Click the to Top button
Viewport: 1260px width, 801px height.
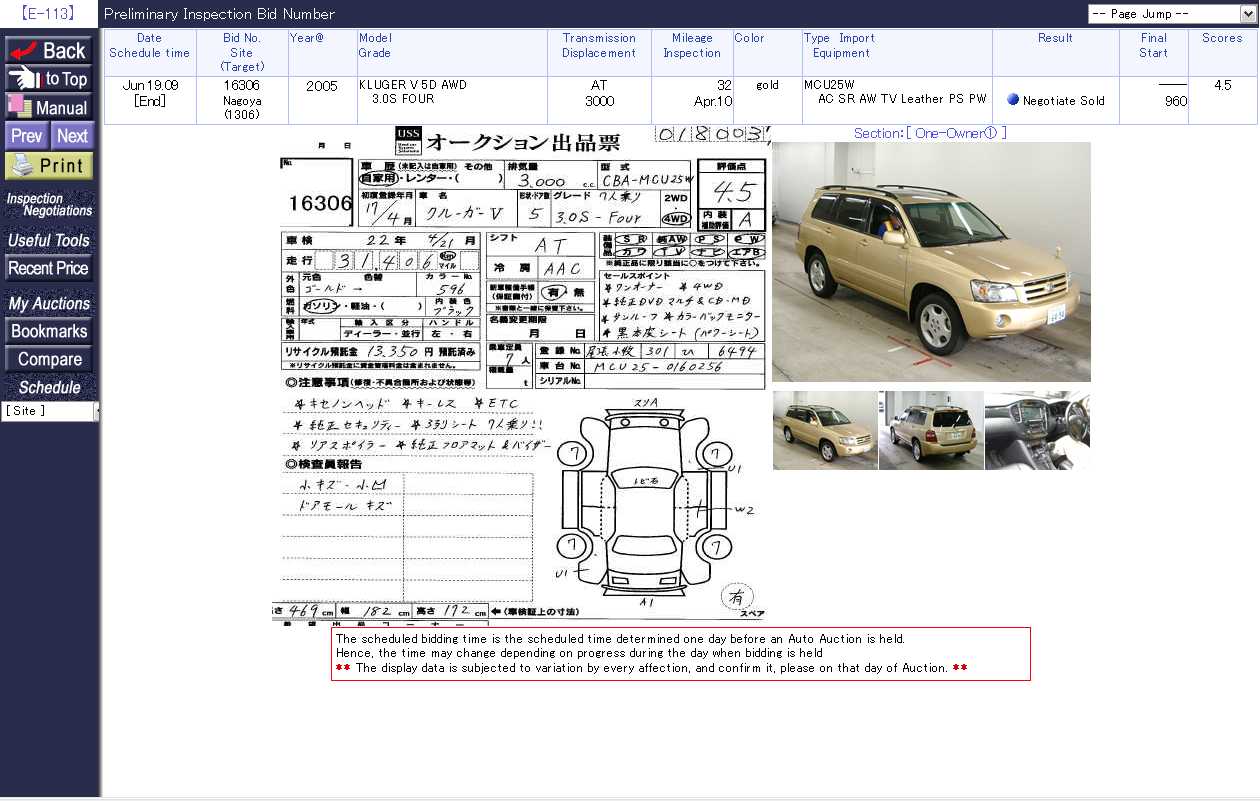coord(49,79)
